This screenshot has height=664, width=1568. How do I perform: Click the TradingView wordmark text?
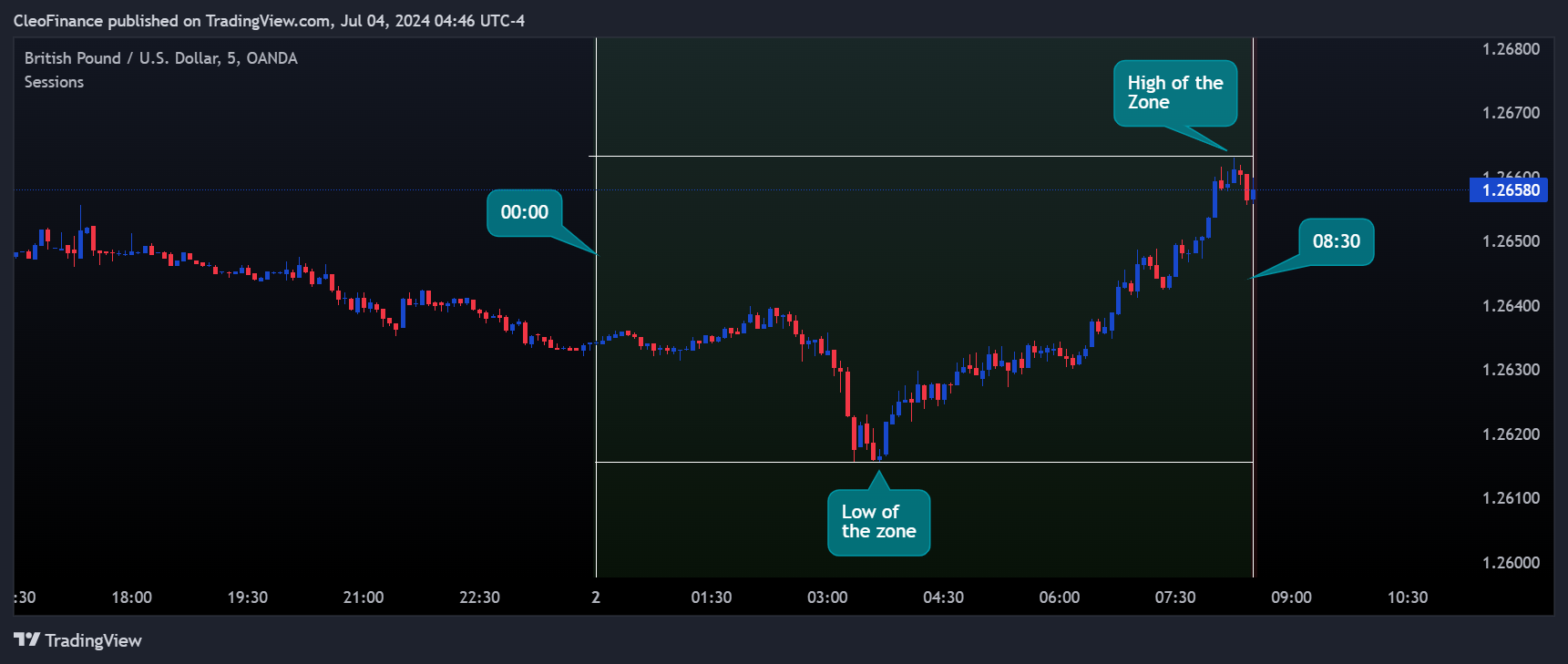pyautogui.click(x=94, y=641)
